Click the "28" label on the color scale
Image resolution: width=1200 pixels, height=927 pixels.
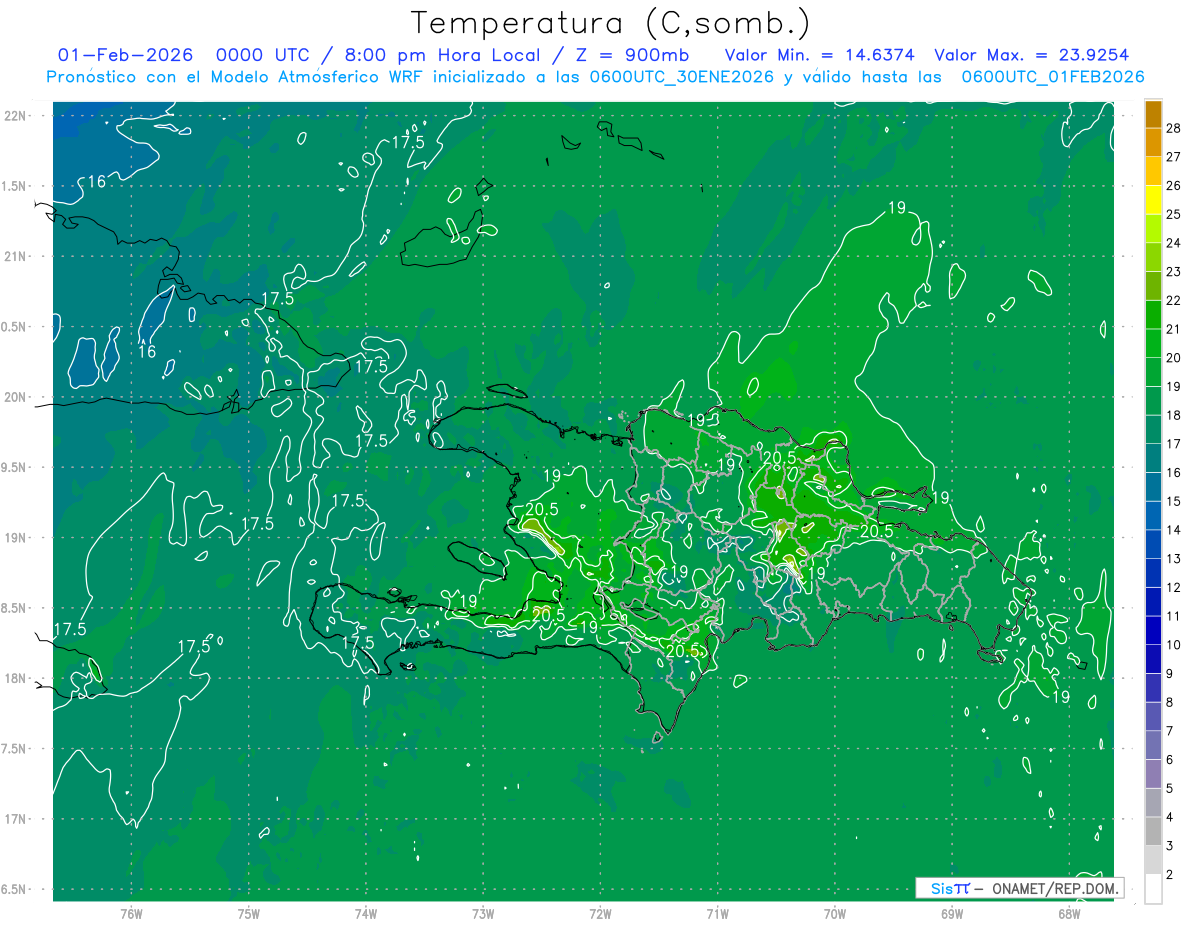click(x=1174, y=127)
